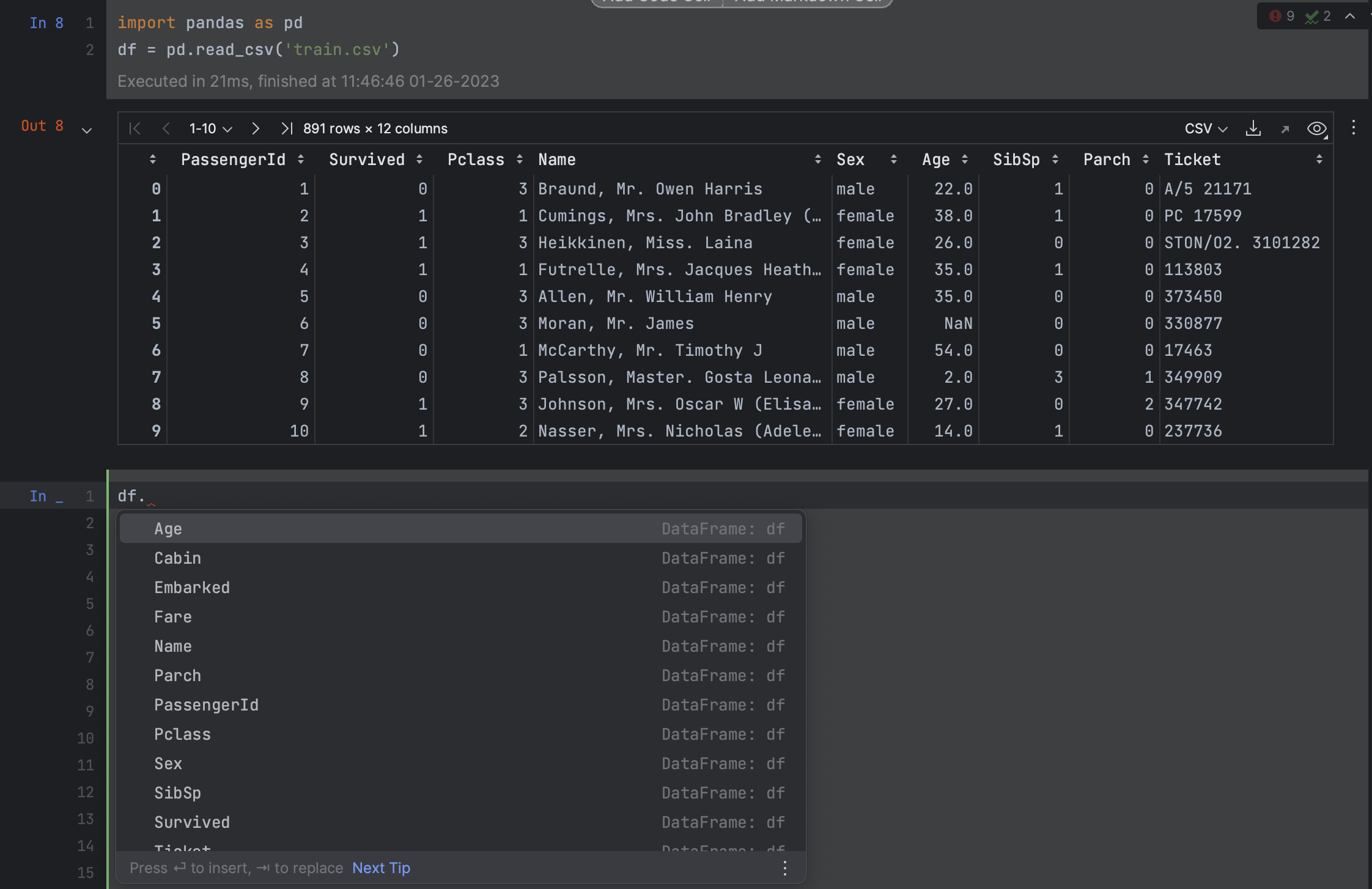The image size is (1372, 889).
Task: Toggle sorting on Survived column
Action: tap(419, 160)
